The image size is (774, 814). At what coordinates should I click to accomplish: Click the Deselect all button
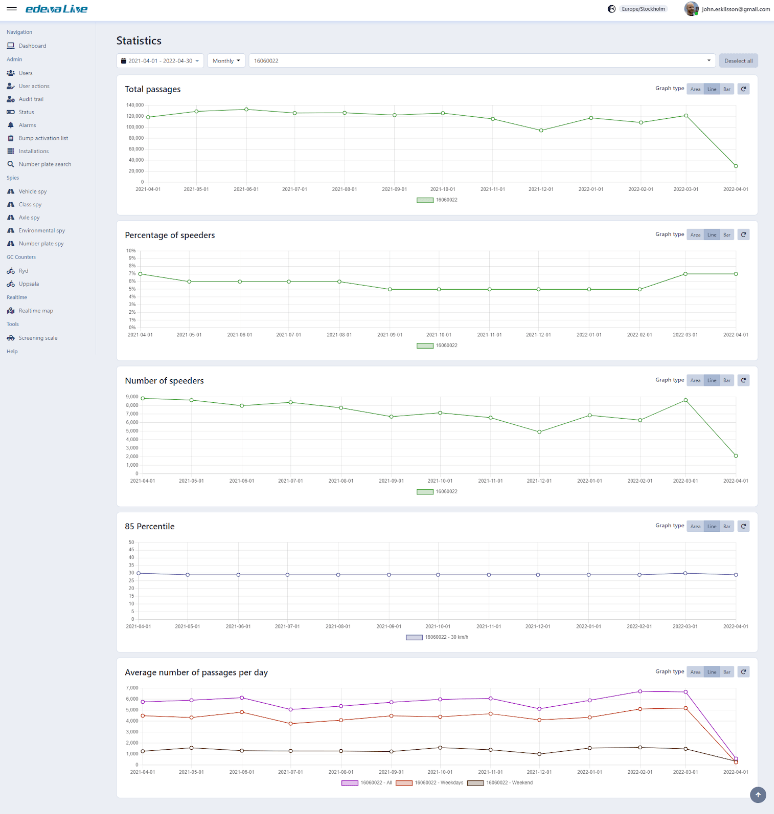[739, 61]
